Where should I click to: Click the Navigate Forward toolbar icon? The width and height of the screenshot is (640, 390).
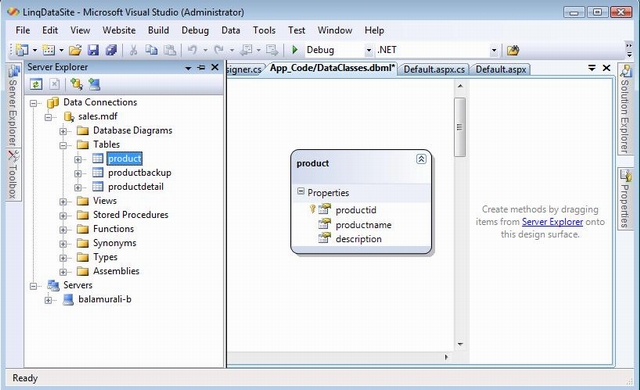(271, 50)
